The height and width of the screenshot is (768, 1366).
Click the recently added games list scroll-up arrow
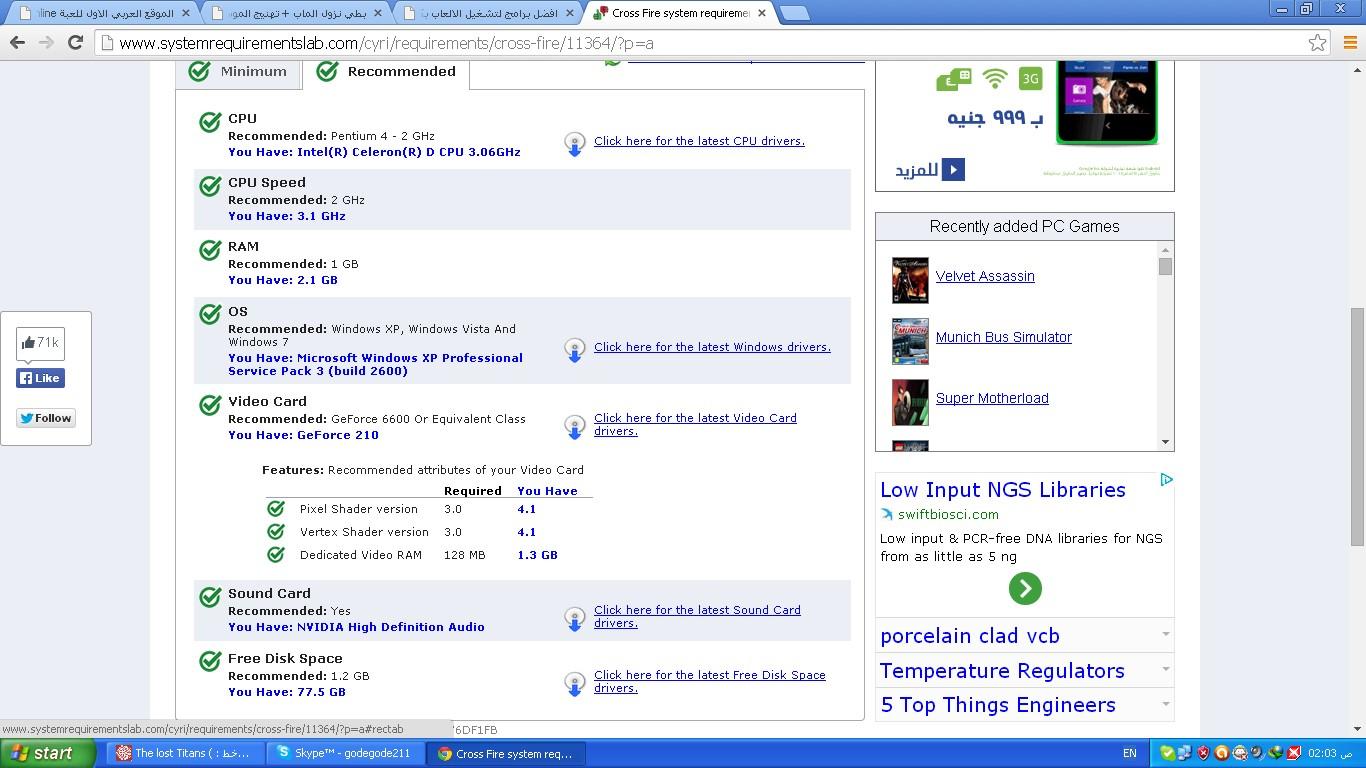pos(1165,249)
